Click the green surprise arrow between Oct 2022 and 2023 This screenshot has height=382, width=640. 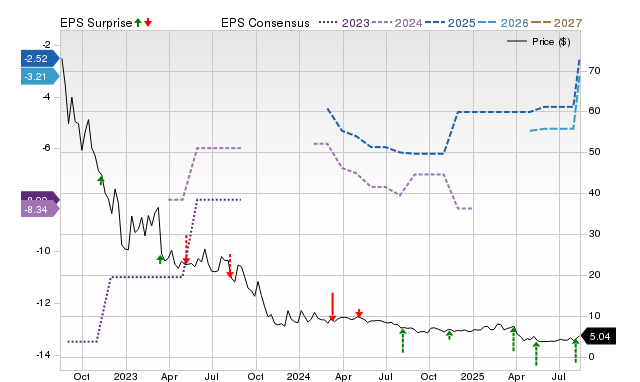click(101, 180)
